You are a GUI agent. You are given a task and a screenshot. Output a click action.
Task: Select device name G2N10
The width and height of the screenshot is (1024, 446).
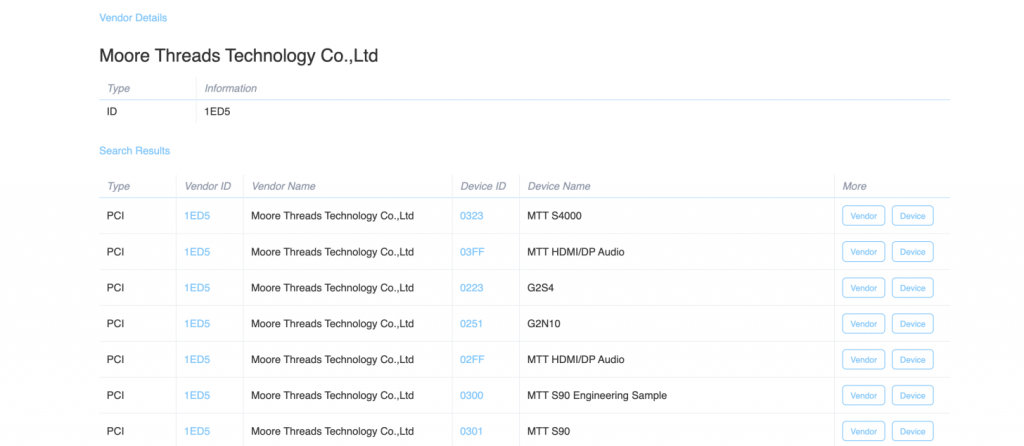[544, 323]
